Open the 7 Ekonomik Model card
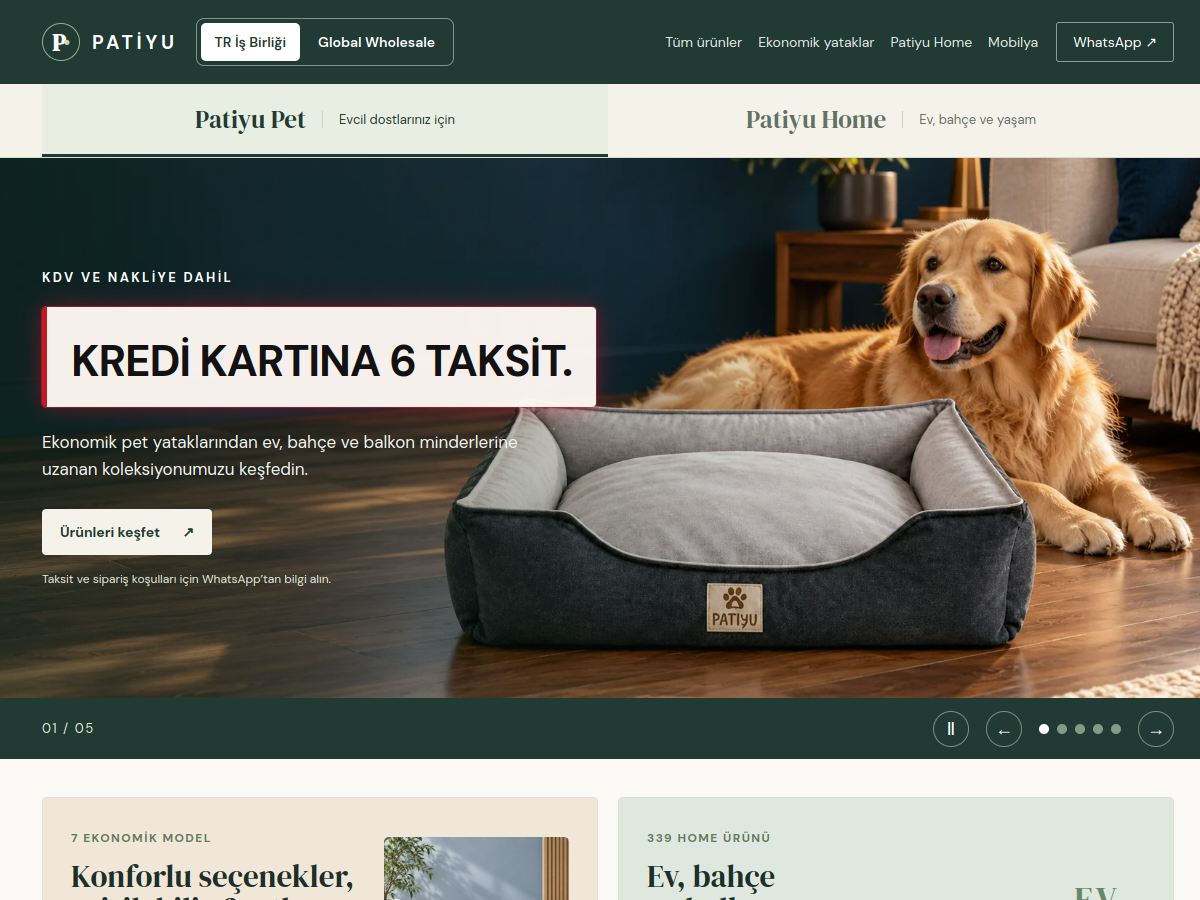The width and height of the screenshot is (1200, 900). point(320,848)
